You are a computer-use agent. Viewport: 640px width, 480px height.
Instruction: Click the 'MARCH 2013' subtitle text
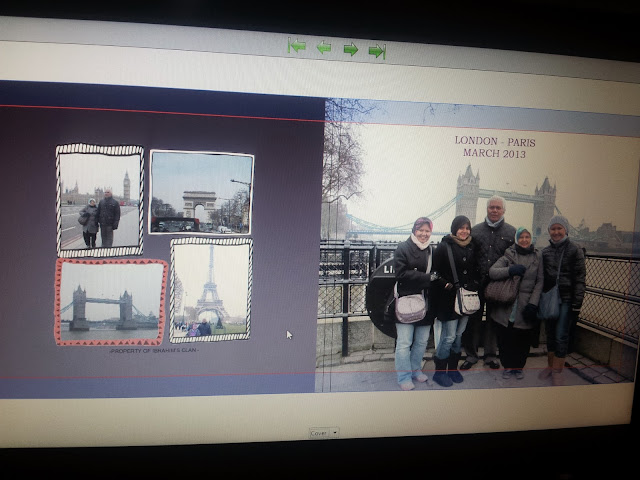(x=494, y=153)
